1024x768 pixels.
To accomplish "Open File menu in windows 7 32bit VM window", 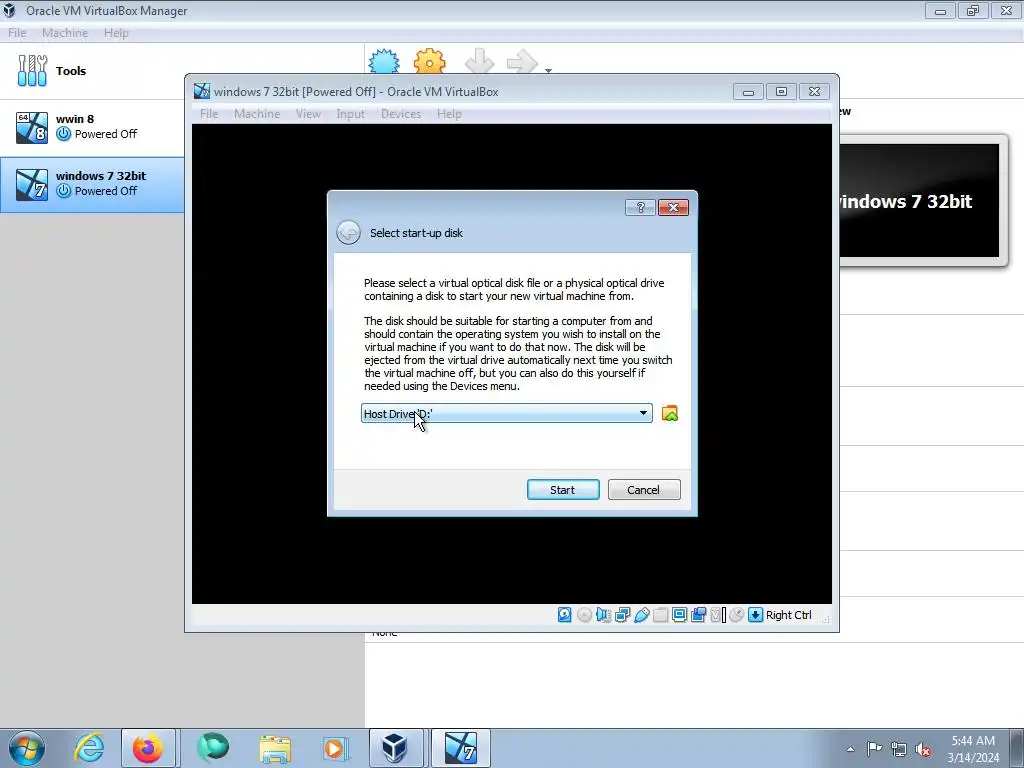I will (209, 114).
